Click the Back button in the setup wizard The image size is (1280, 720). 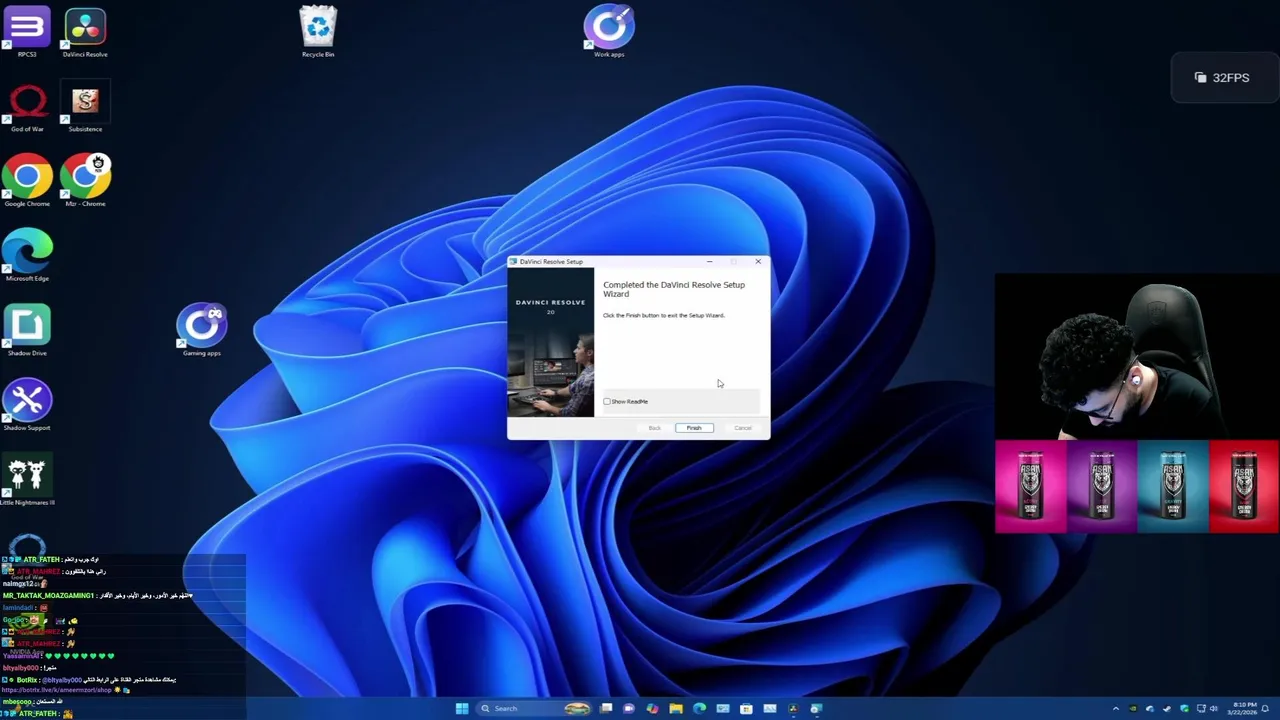(x=654, y=428)
